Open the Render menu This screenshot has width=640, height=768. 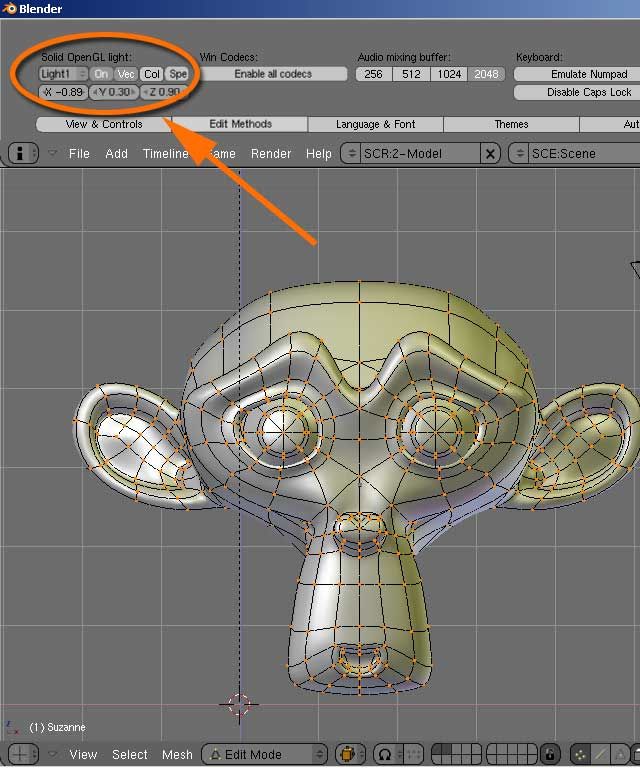tap(271, 154)
